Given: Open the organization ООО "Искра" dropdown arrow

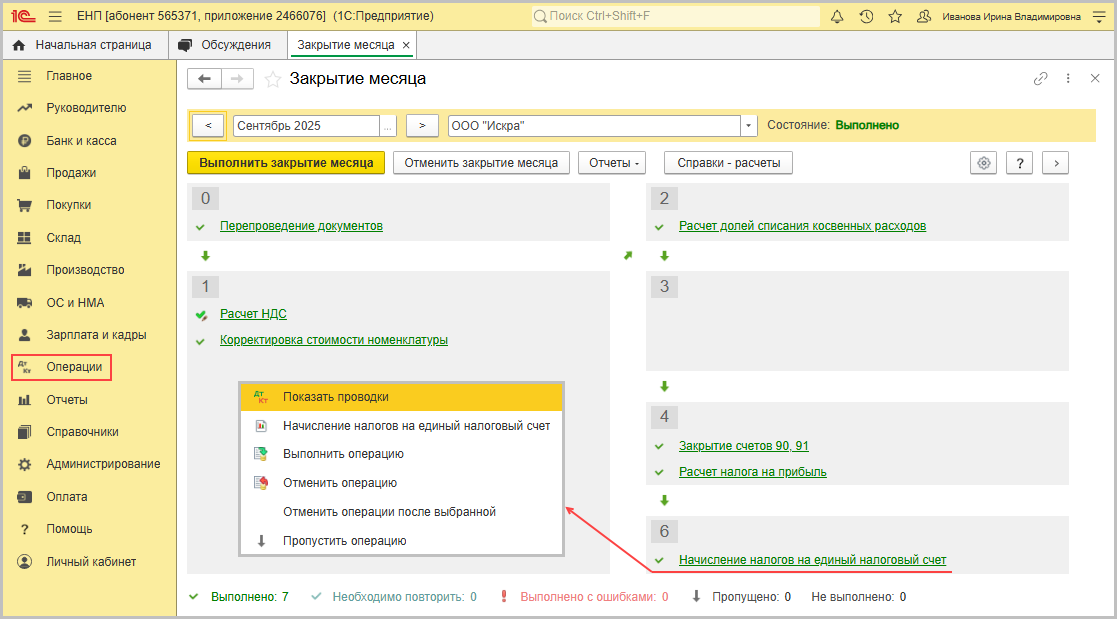Looking at the screenshot, I should (x=749, y=125).
